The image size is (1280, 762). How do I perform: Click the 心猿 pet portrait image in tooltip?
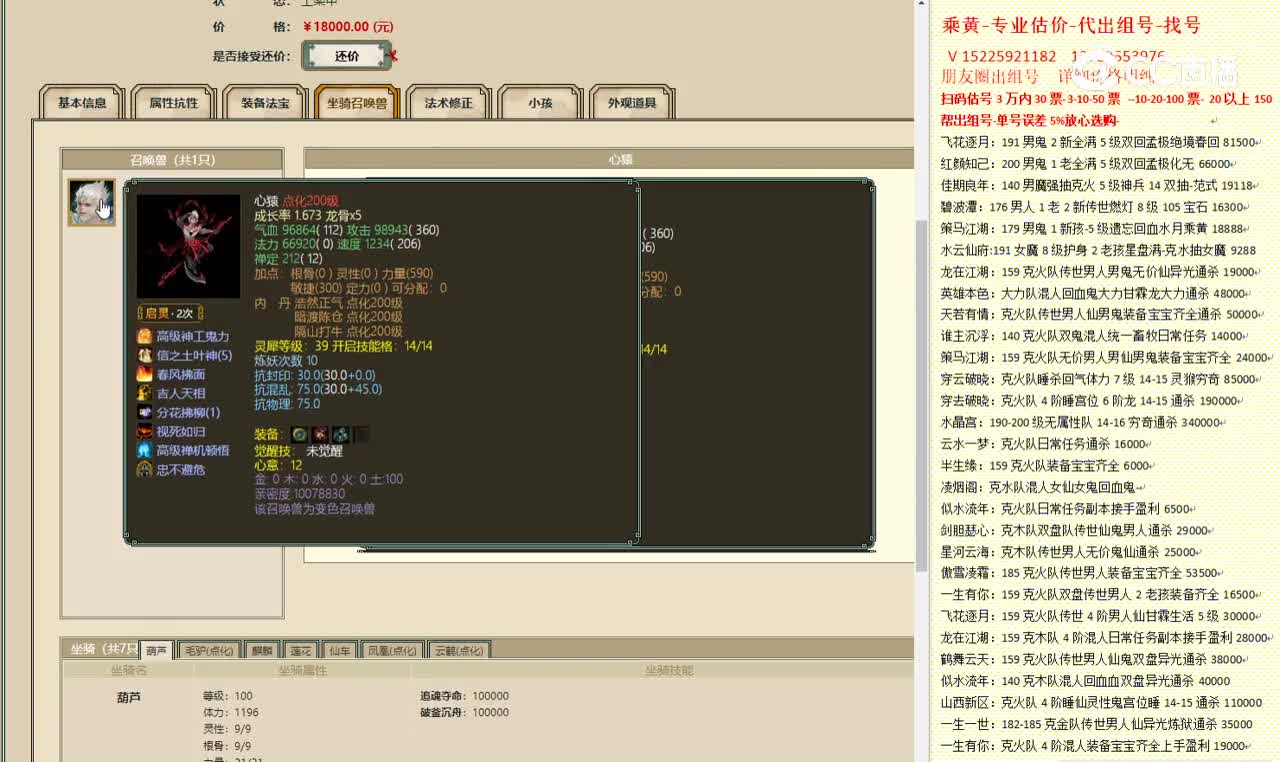(x=188, y=246)
